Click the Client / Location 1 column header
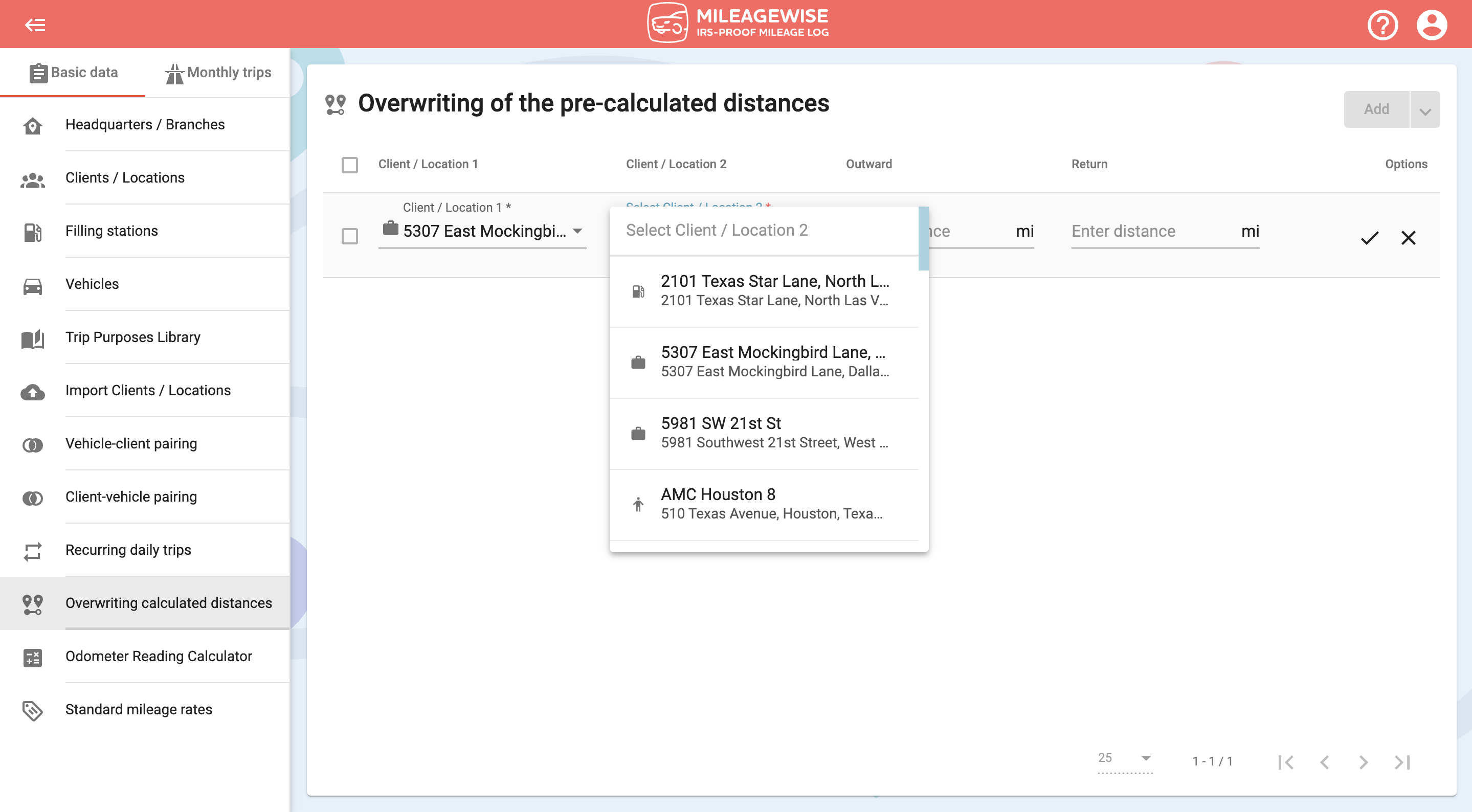This screenshot has height=812, width=1472. click(428, 164)
